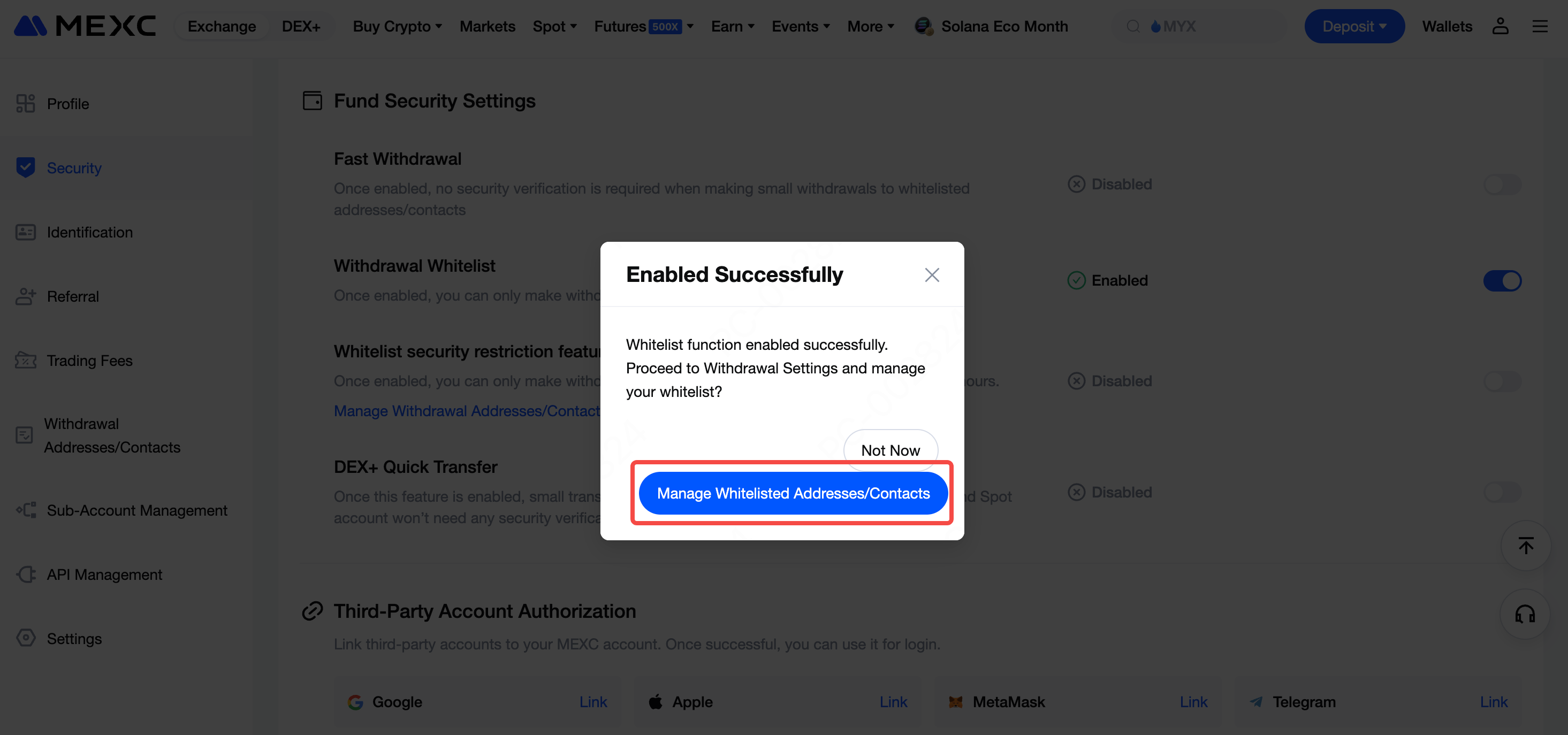Disable the Withdrawal Whitelist toggle
Viewport: 1568px width, 735px height.
click(1502, 280)
